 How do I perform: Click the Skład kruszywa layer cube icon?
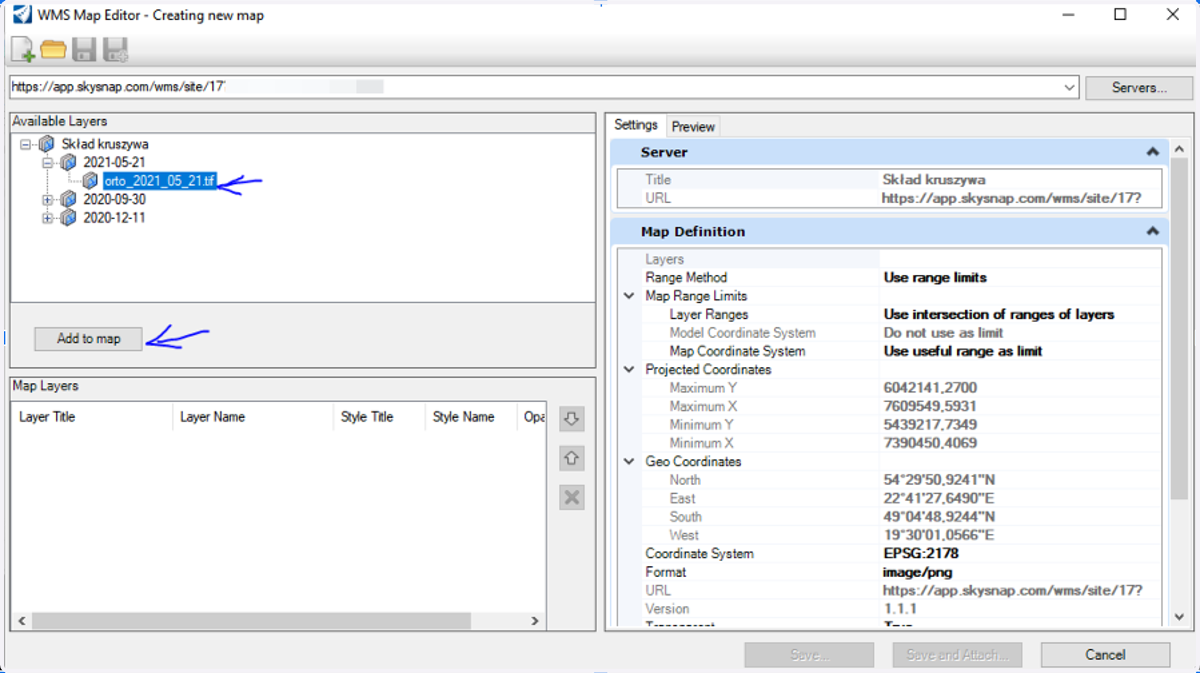(46, 144)
